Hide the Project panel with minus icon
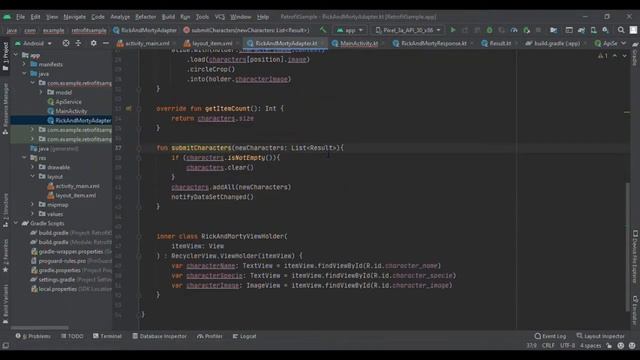 click(105, 43)
